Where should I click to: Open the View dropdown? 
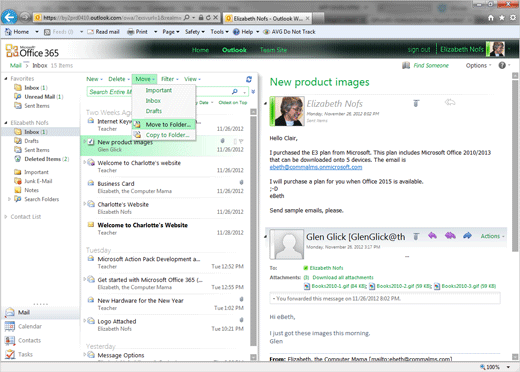tap(192, 79)
